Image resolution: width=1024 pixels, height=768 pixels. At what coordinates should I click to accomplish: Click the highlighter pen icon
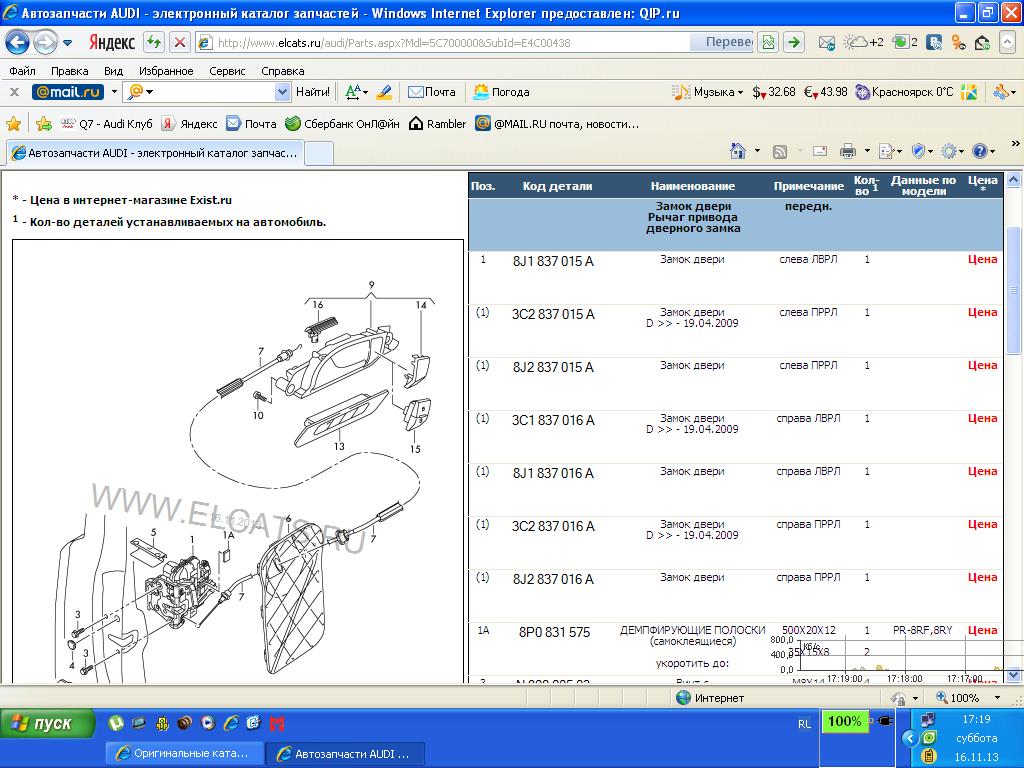point(384,92)
